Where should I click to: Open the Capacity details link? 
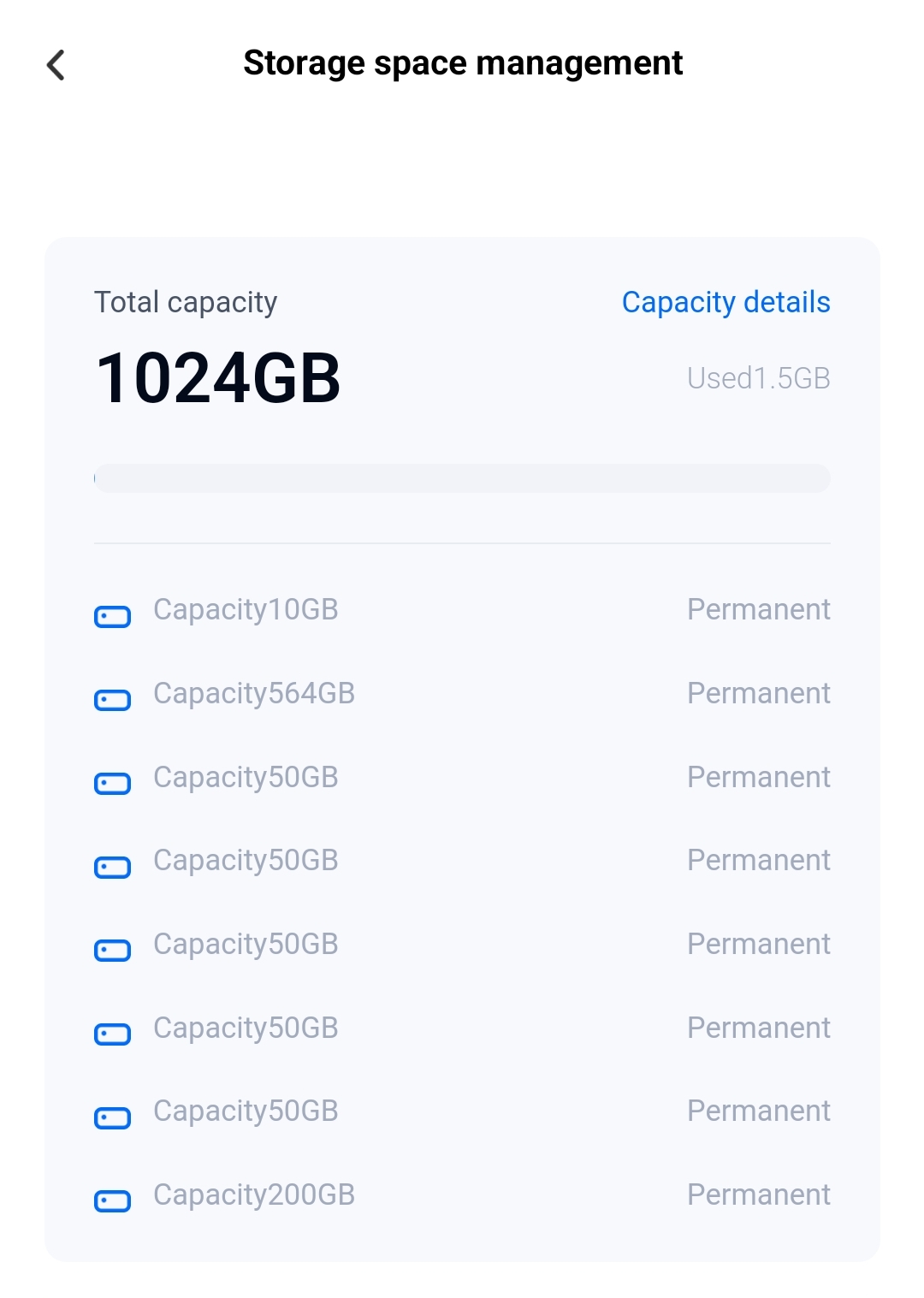pyautogui.click(x=726, y=302)
